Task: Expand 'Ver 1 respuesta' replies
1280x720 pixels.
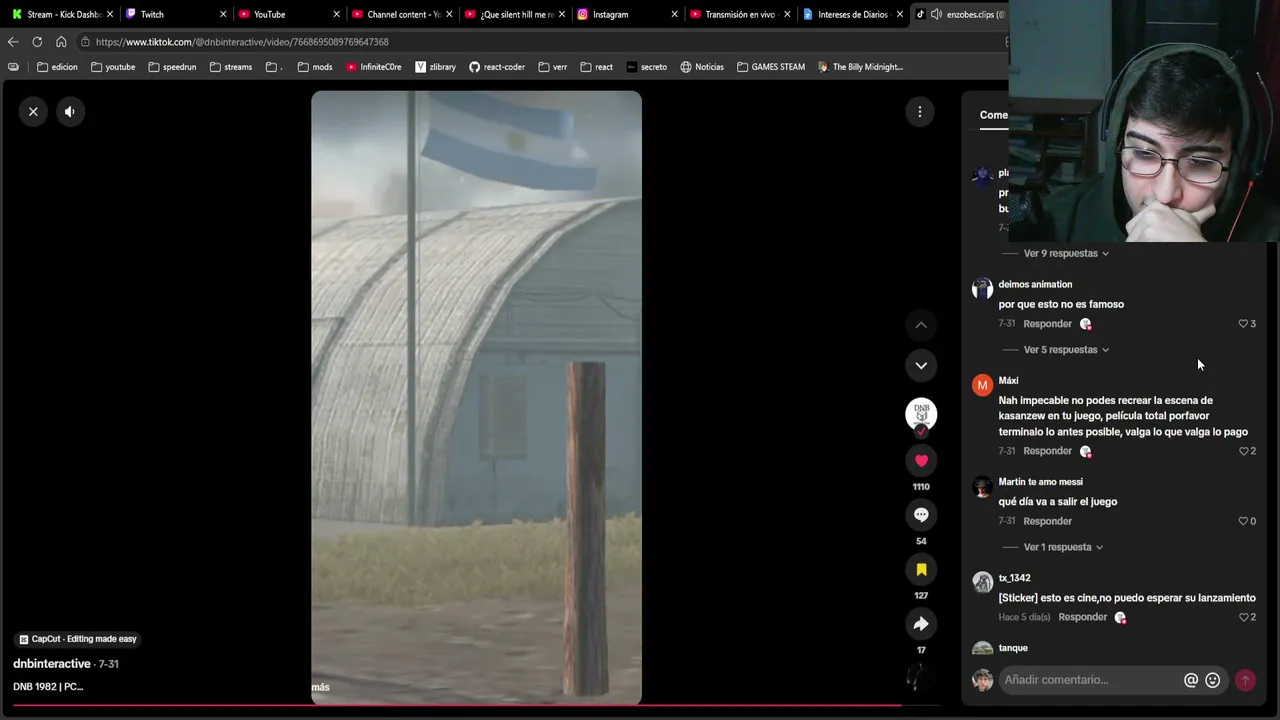Action: tap(1063, 547)
